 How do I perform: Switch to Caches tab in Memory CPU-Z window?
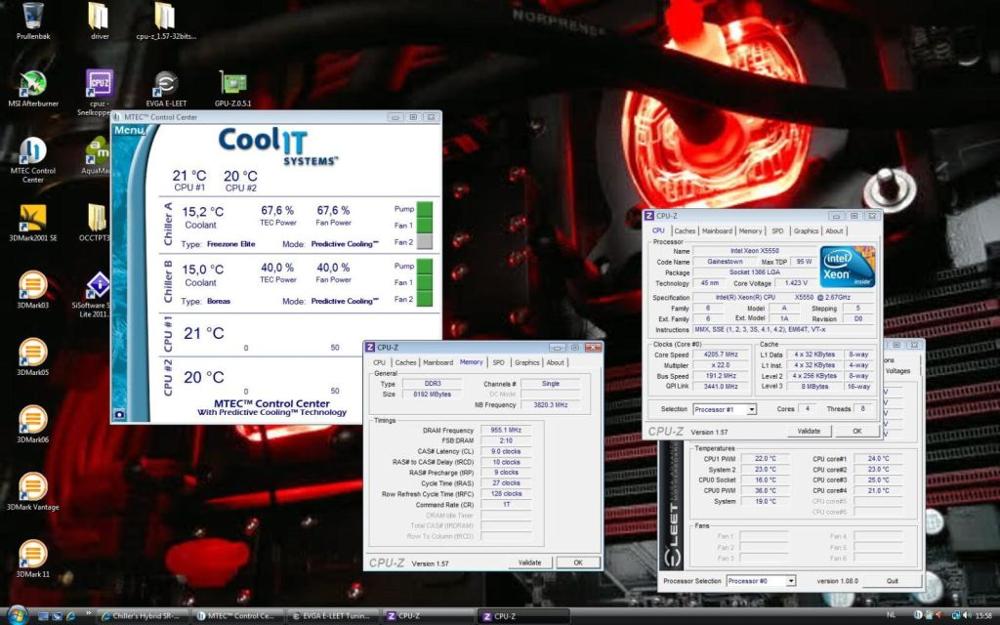[x=406, y=362]
